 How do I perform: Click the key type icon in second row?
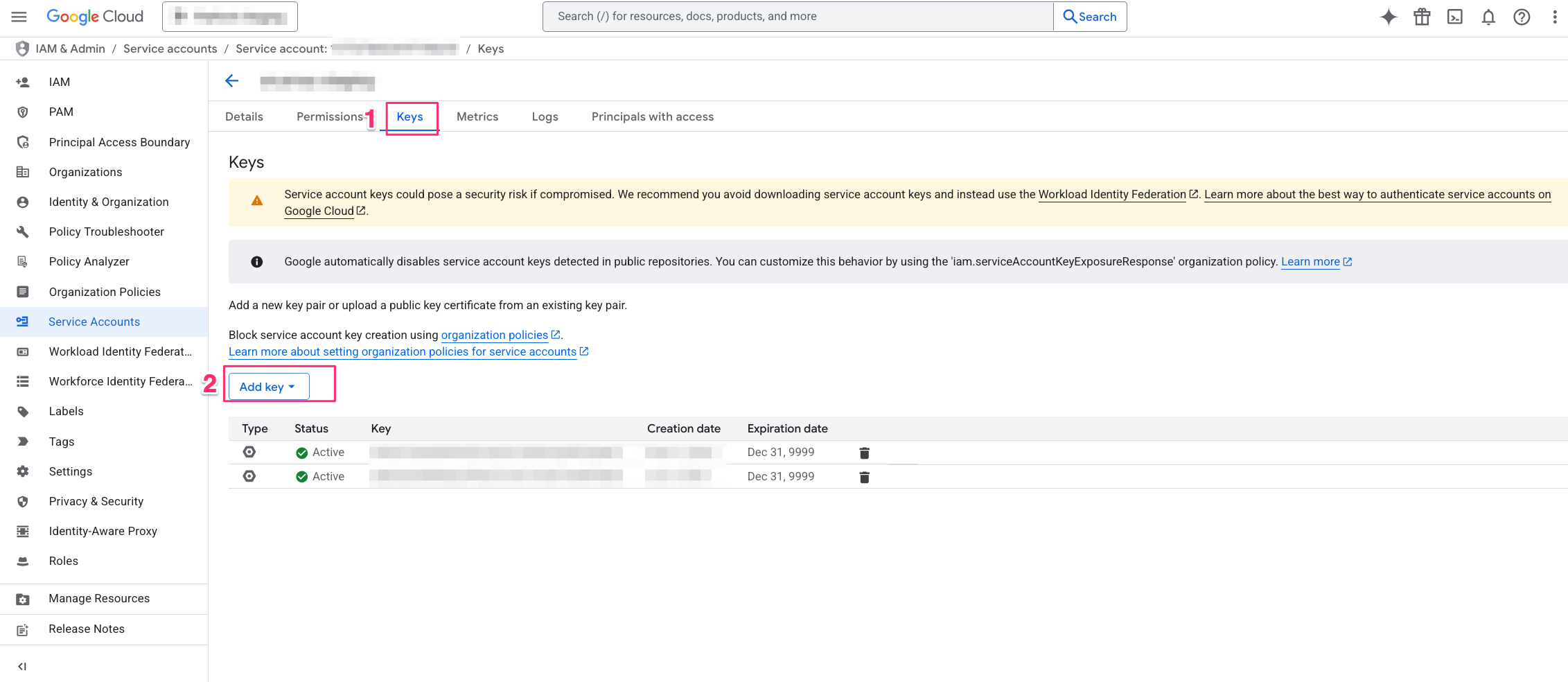click(249, 476)
